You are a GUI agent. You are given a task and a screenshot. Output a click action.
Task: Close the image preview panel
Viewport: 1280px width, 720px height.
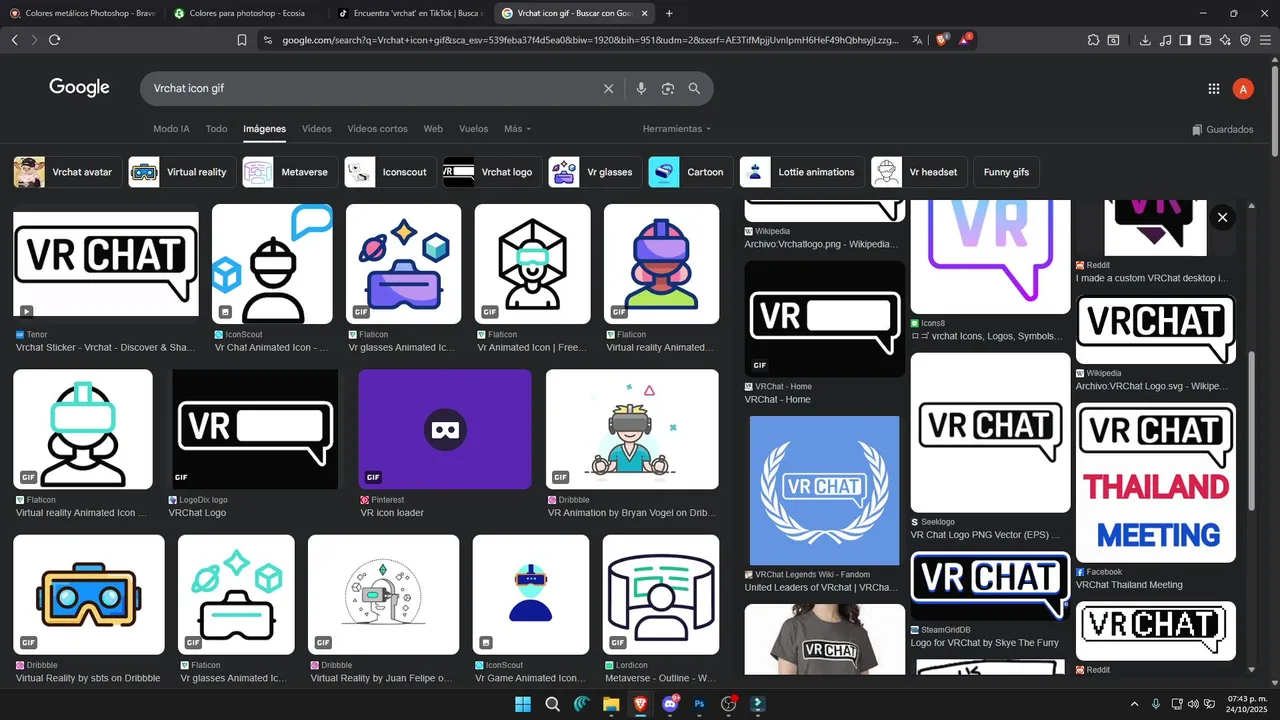tap(1222, 217)
